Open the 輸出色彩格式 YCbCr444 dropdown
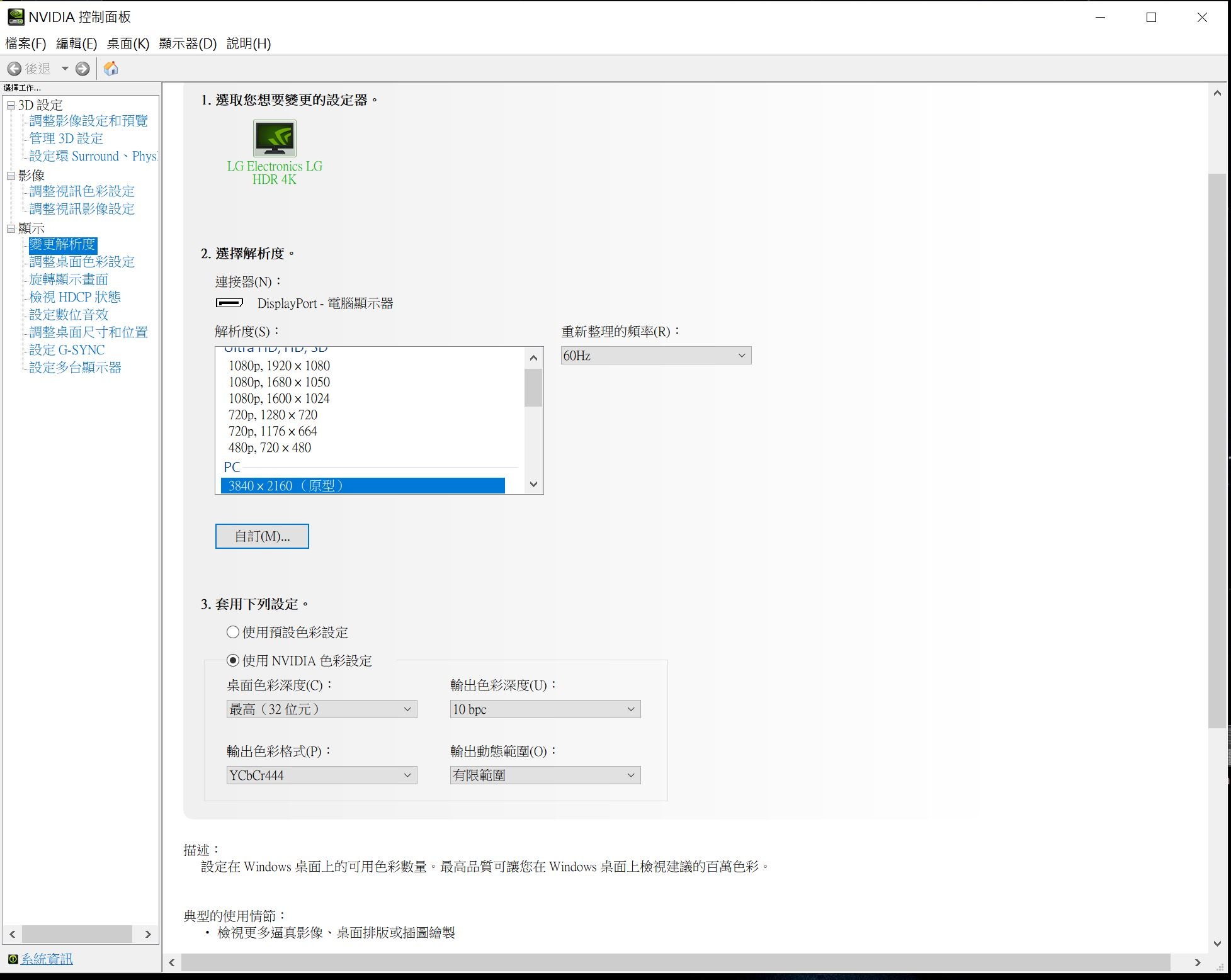The image size is (1231, 980). 322,775
